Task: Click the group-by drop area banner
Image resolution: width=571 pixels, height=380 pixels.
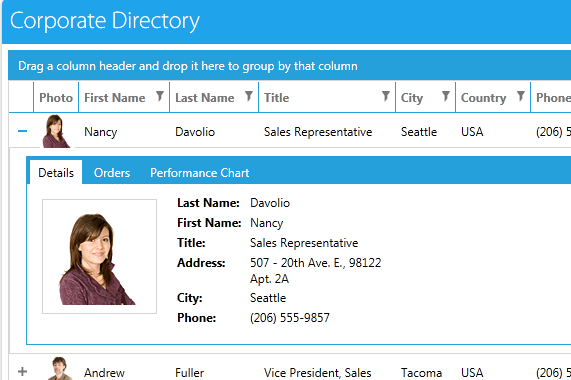Action: (290, 66)
